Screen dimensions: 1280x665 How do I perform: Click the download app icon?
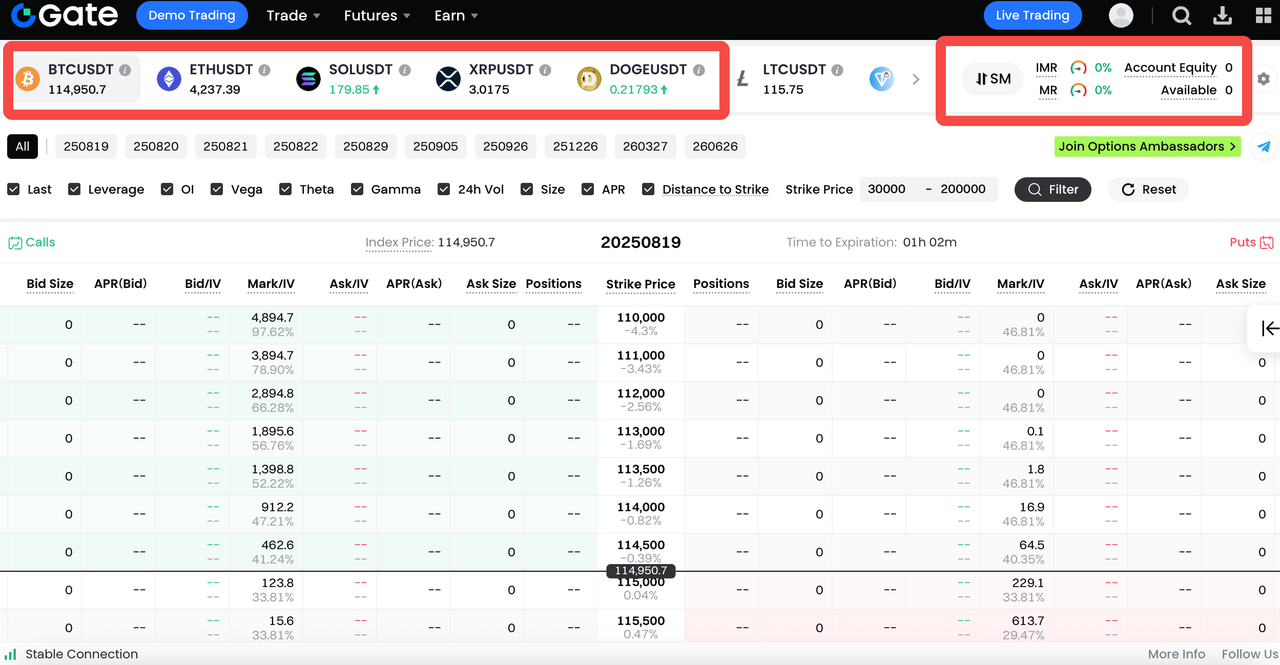[x=1222, y=16]
